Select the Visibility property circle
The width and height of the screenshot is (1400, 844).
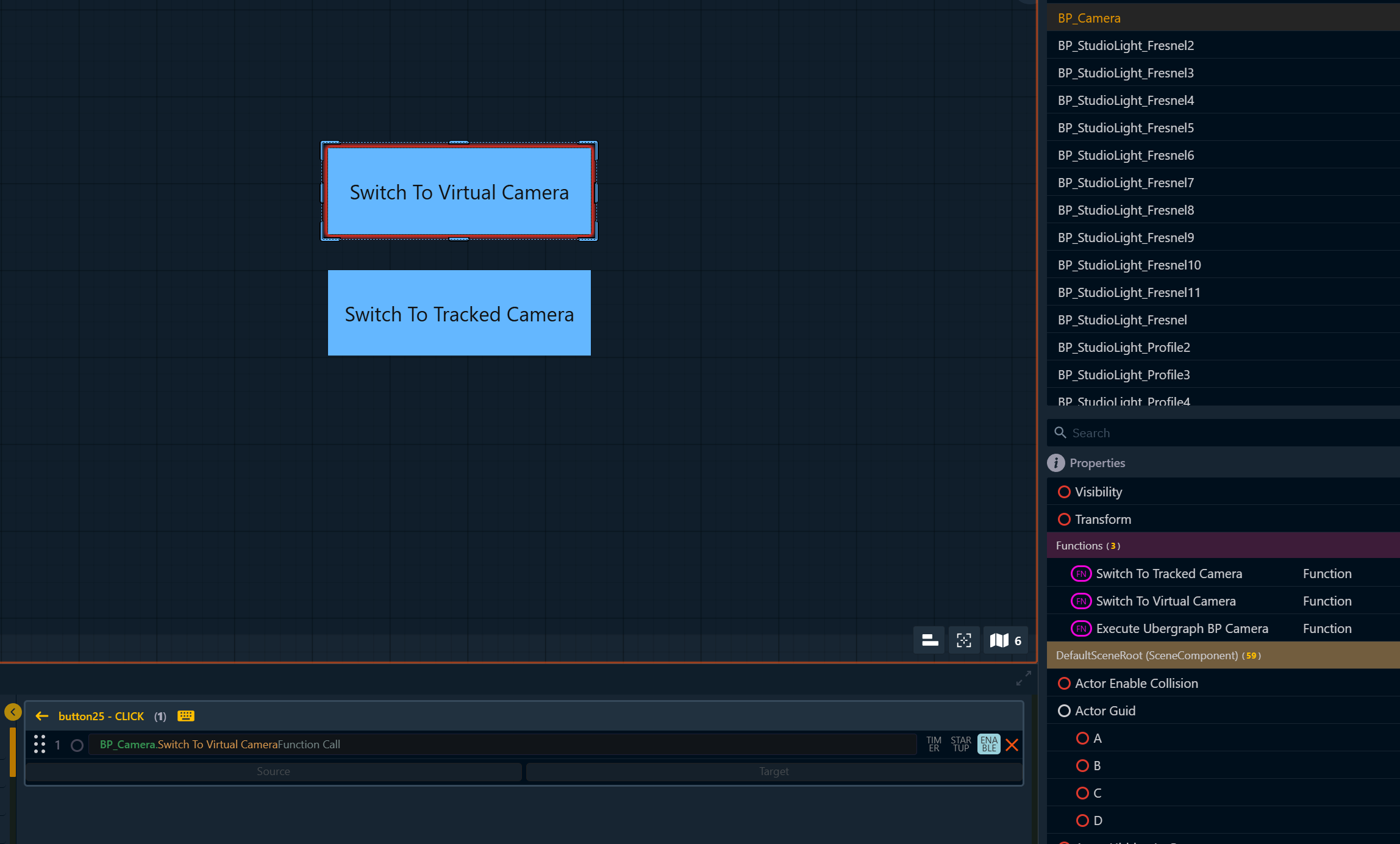[x=1064, y=492]
